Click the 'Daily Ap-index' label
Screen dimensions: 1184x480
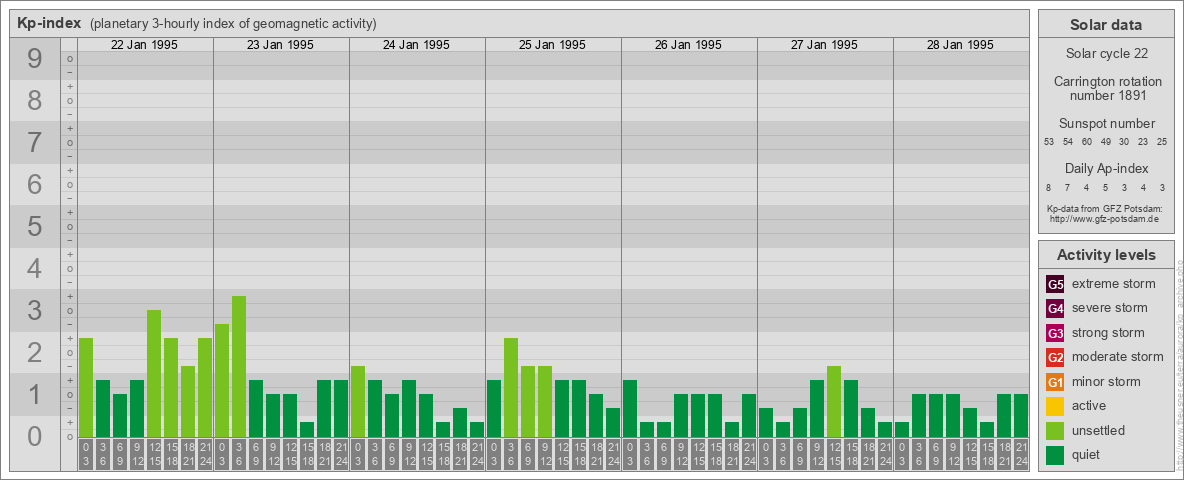(1105, 168)
